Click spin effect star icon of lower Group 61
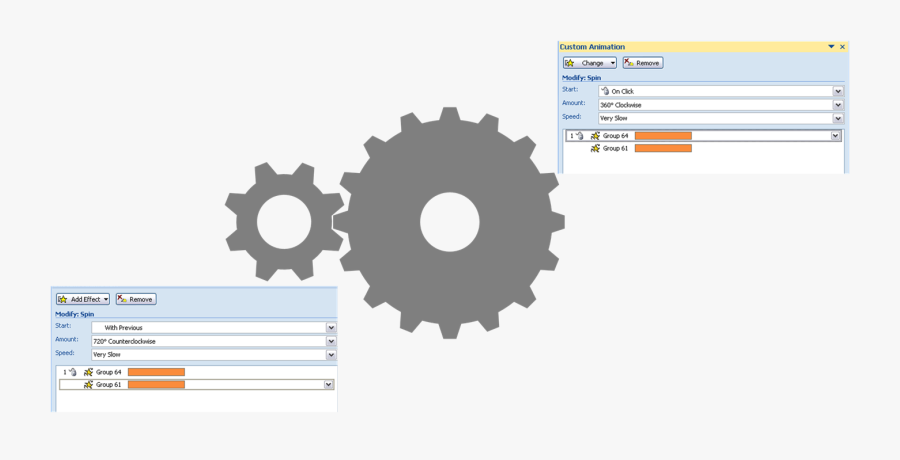 point(88,385)
